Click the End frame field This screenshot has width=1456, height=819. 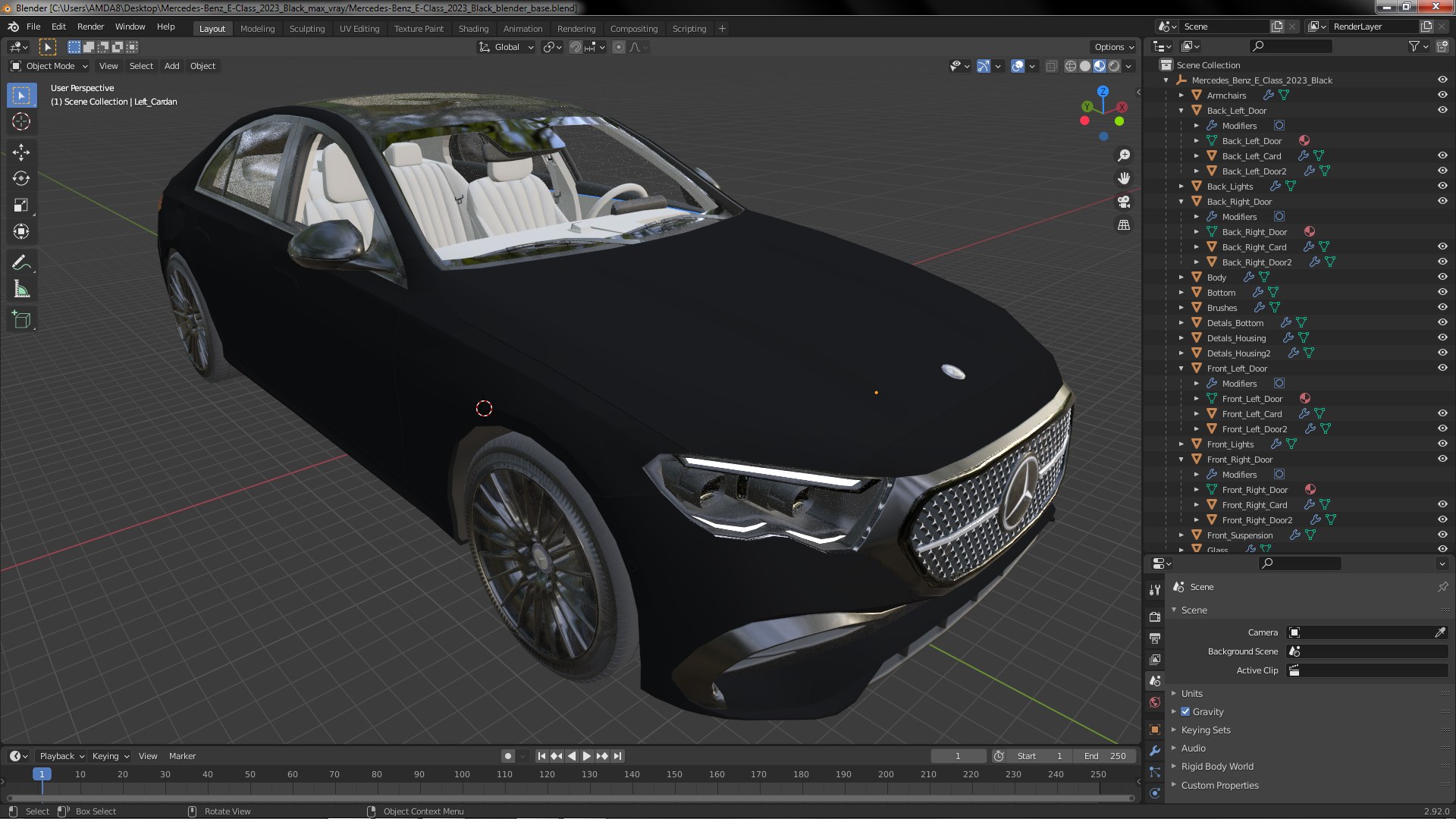(1104, 756)
